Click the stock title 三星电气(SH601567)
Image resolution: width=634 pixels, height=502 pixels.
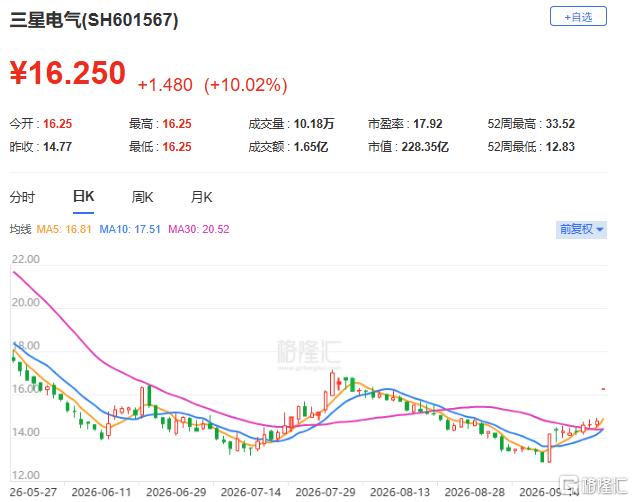[x=94, y=20]
